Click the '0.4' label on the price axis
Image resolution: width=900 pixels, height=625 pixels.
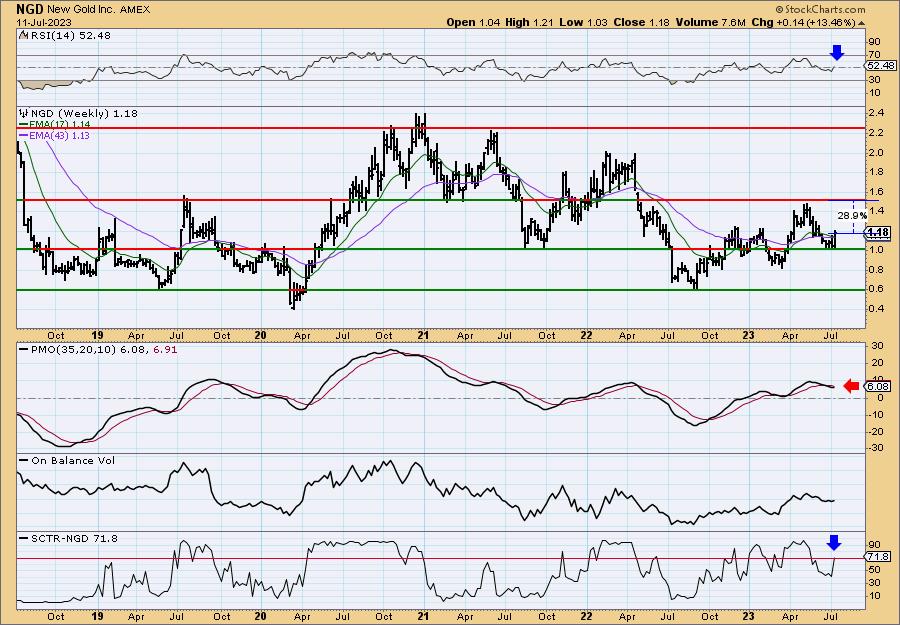pos(876,308)
